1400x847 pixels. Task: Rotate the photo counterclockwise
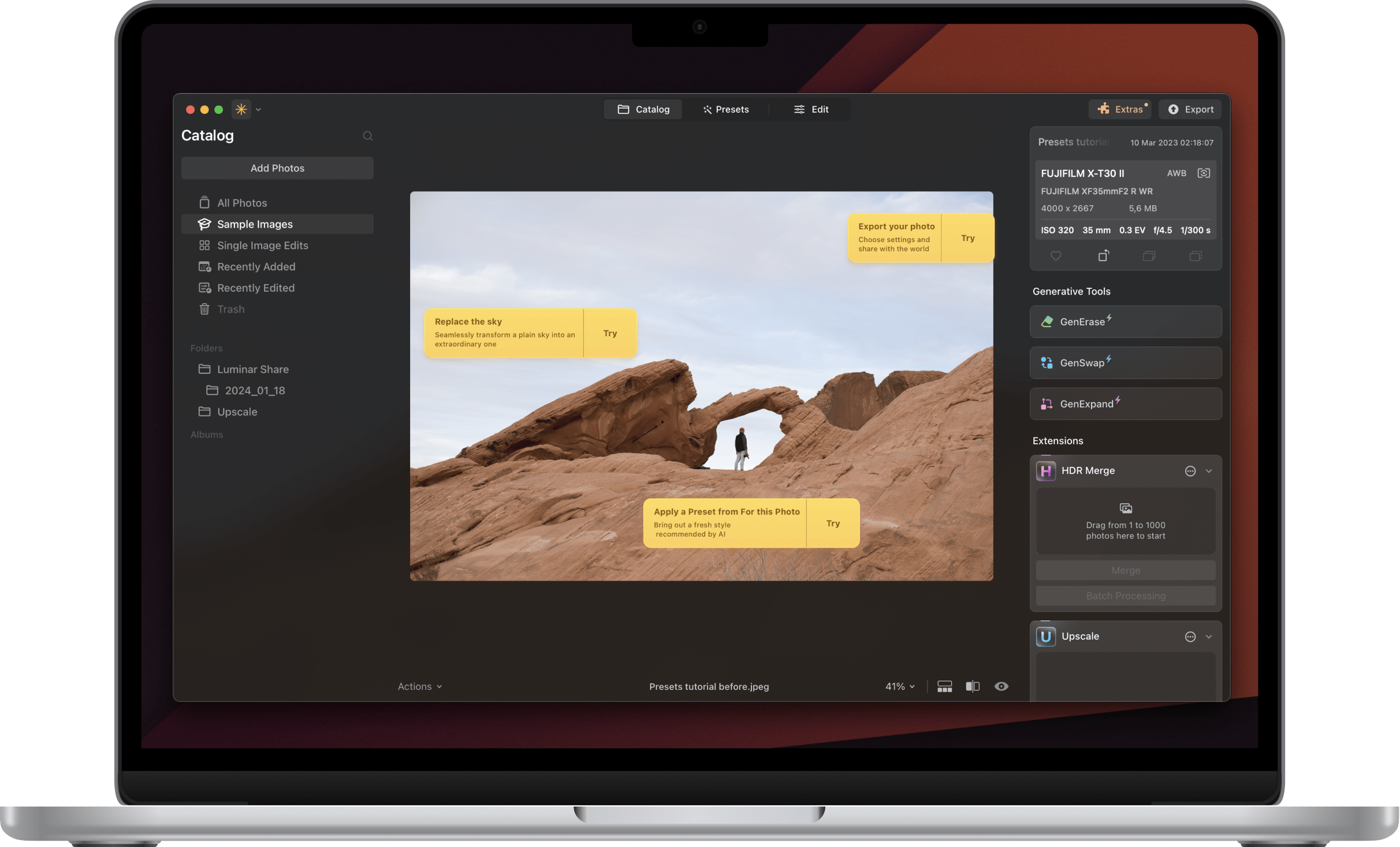point(1103,255)
